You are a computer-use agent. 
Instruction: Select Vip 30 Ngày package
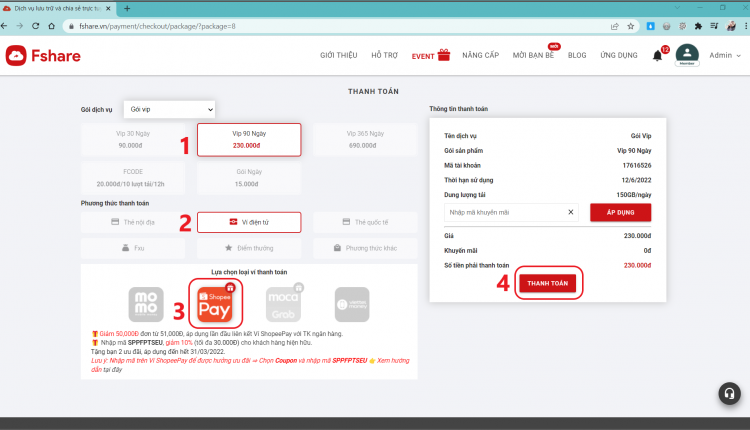pyautogui.click(x=133, y=140)
